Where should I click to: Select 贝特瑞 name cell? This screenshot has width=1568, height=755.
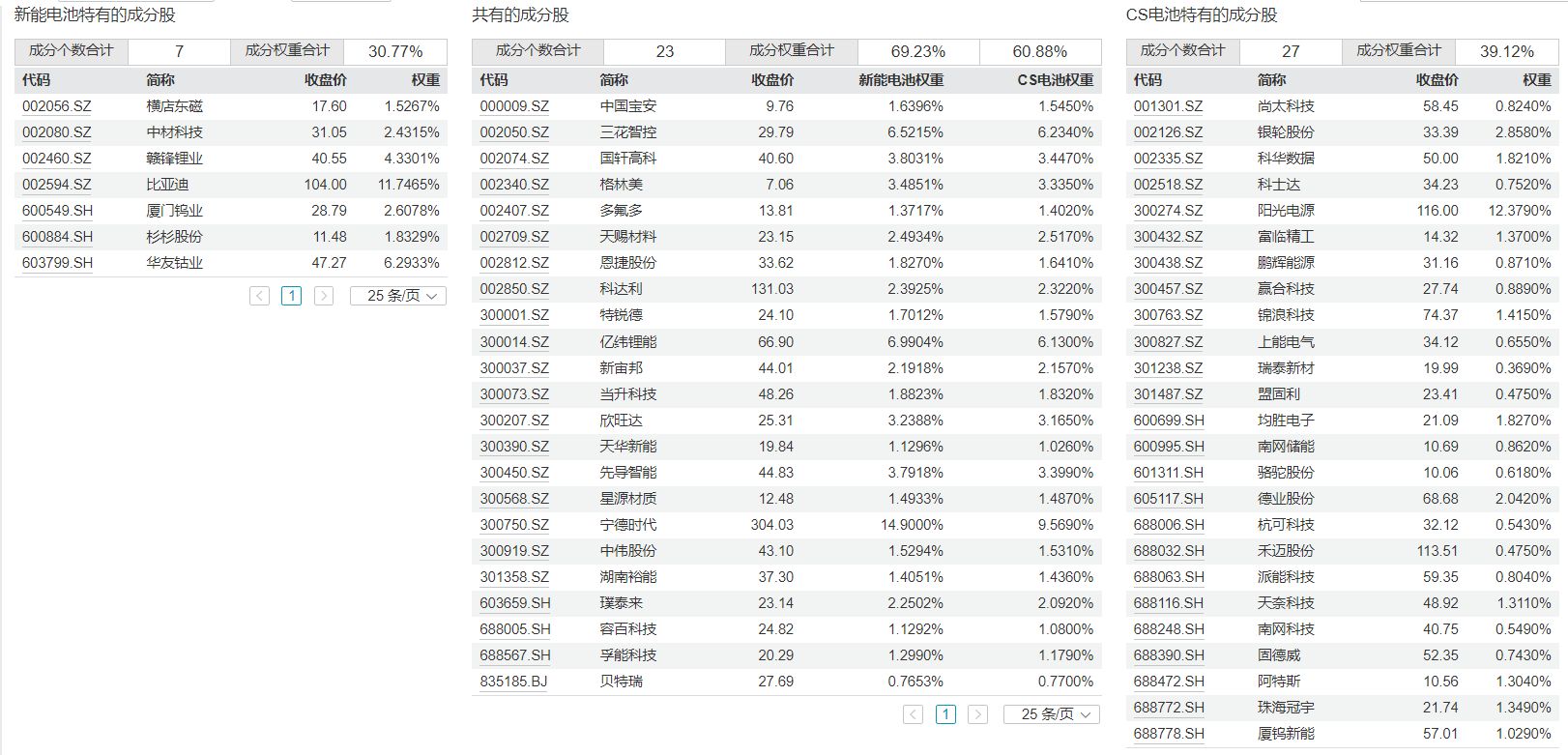point(622,682)
